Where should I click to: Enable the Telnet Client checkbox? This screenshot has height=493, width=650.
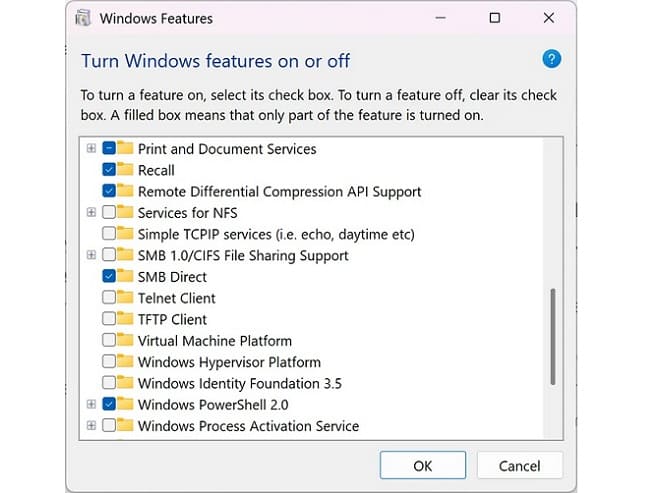[109, 297]
